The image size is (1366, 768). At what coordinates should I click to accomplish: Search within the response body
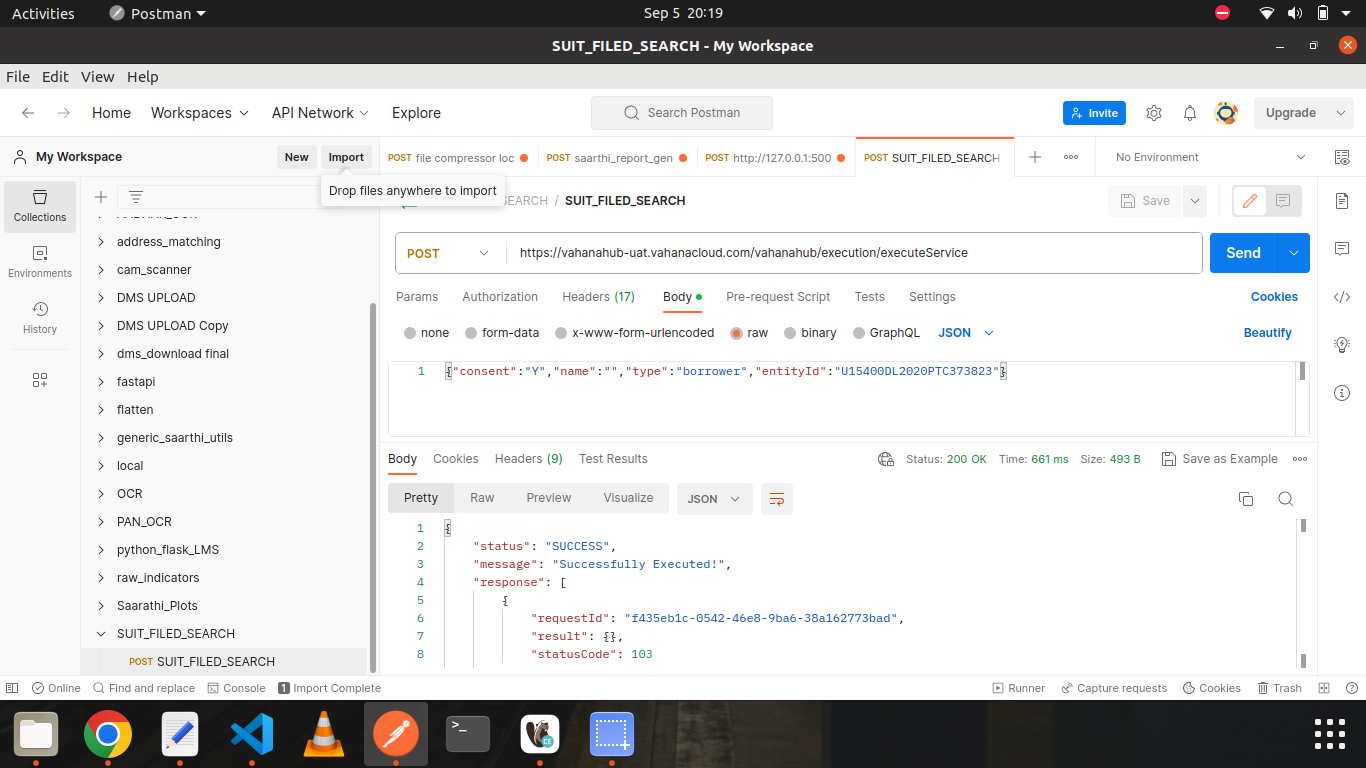click(1286, 499)
